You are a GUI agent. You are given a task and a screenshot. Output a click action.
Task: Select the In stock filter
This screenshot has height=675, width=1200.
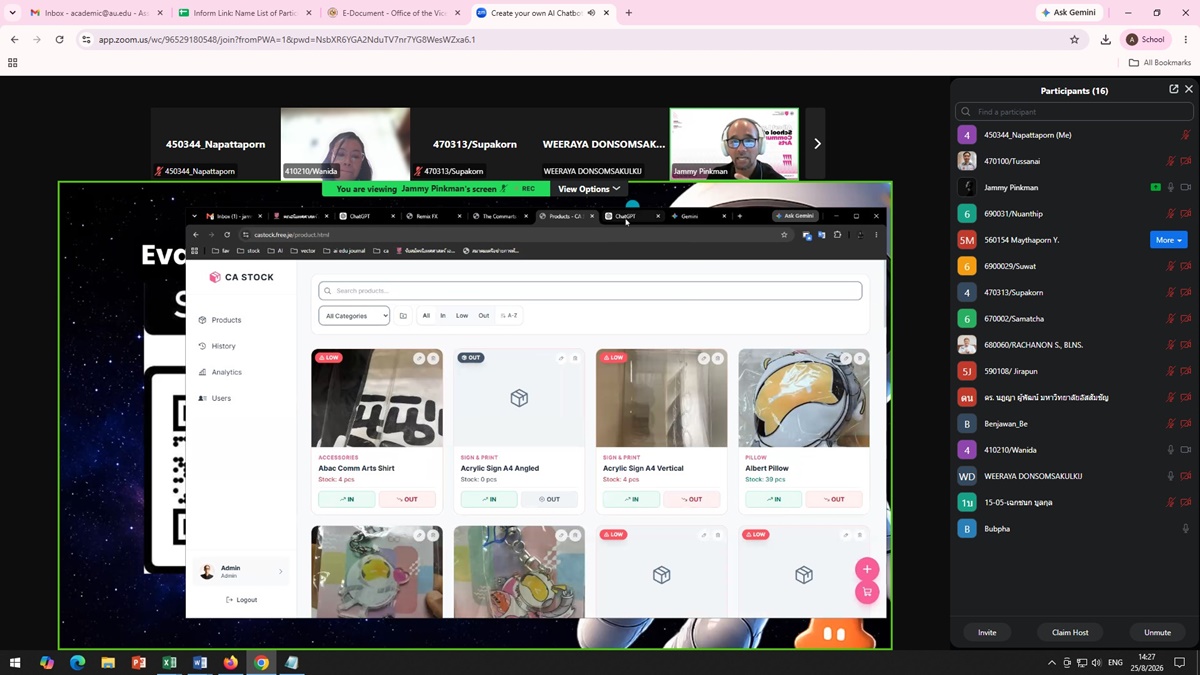tap(443, 316)
